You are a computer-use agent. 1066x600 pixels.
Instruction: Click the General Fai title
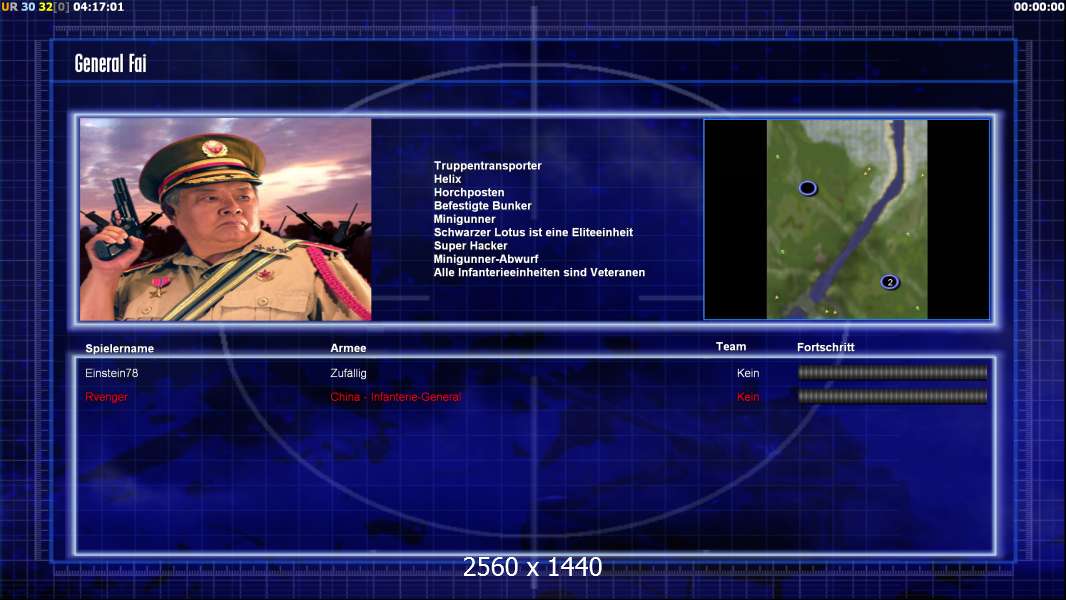click(x=110, y=63)
